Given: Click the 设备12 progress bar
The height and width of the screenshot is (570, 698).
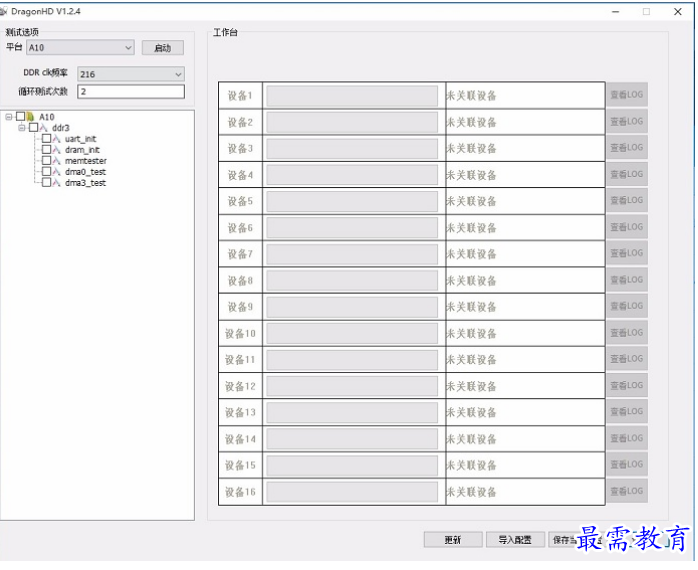Looking at the screenshot, I should pyautogui.click(x=352, y=386).
